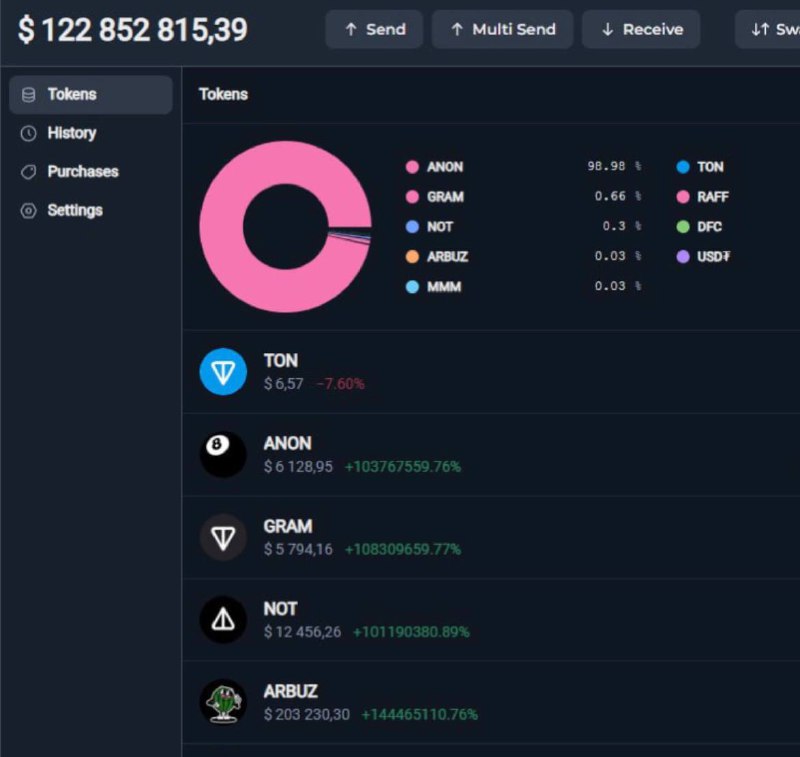Click the DFC green legend dot

[683, 226]
